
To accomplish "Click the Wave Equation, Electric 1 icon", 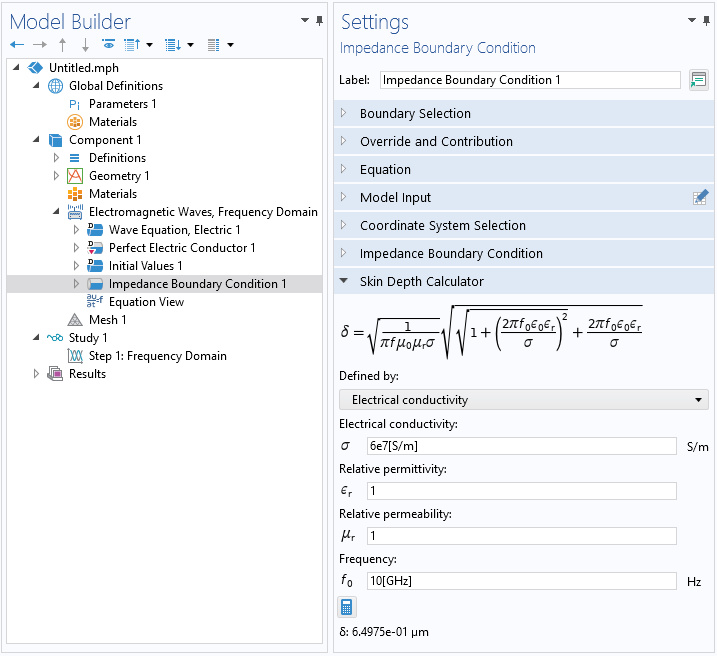I will tap(95, 230).
